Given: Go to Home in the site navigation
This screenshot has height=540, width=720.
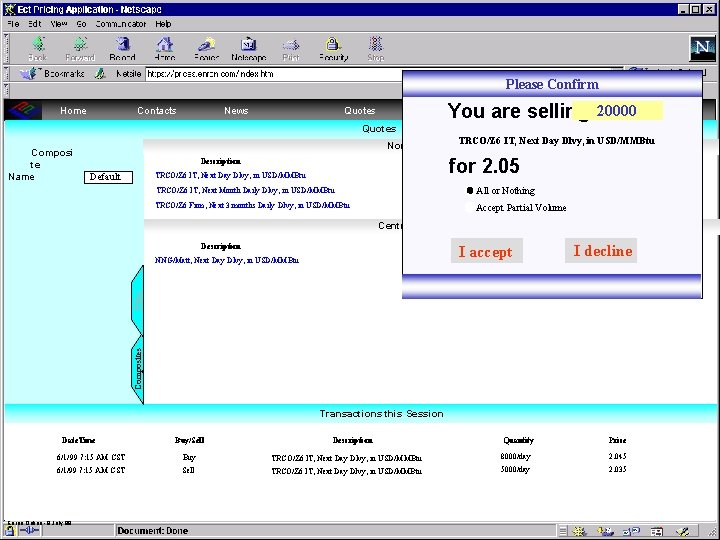Looking at the screenshot, I should pos(73,111).
